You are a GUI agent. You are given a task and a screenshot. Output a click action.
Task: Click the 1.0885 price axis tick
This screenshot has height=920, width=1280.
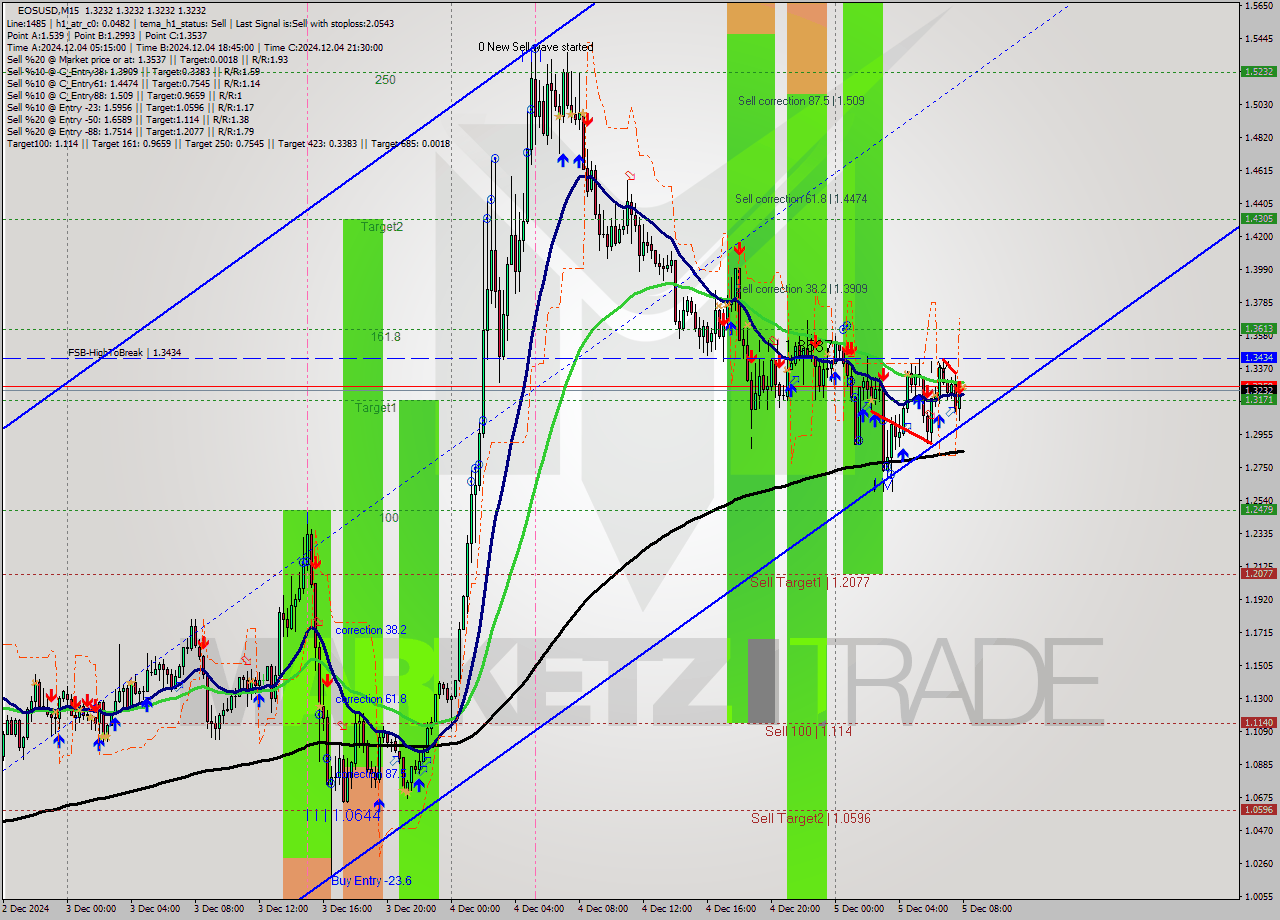[1259, 765]
